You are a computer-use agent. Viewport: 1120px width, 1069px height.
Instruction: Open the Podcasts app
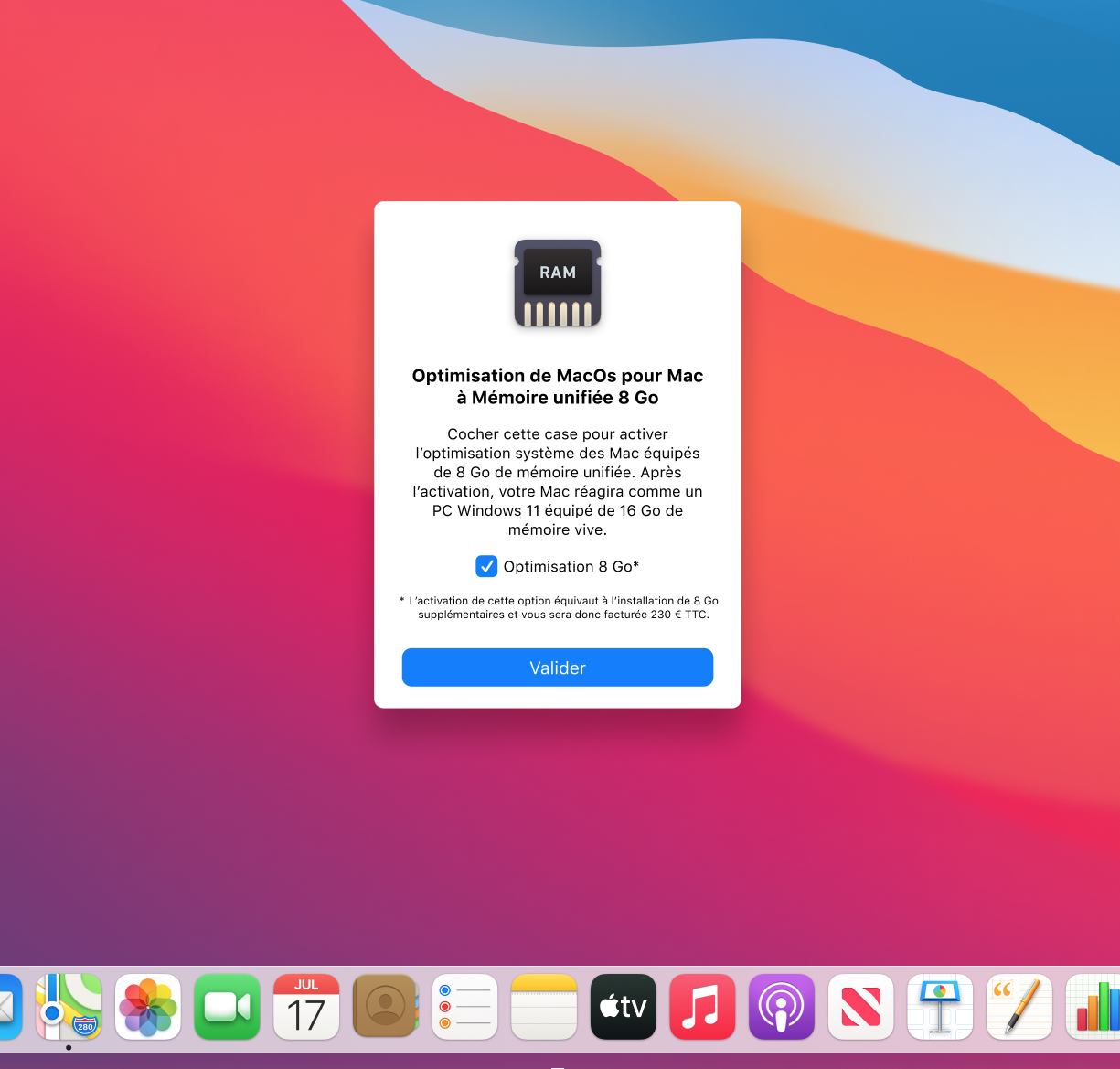[x=782, y=1007]
